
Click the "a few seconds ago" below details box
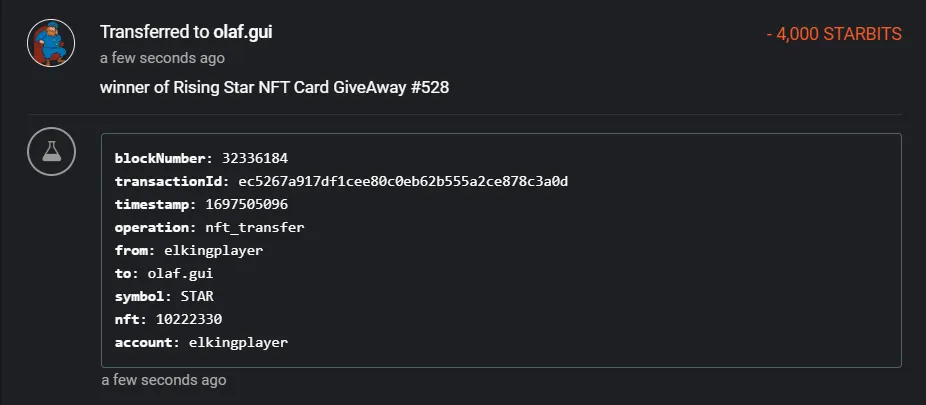[163, 380]
